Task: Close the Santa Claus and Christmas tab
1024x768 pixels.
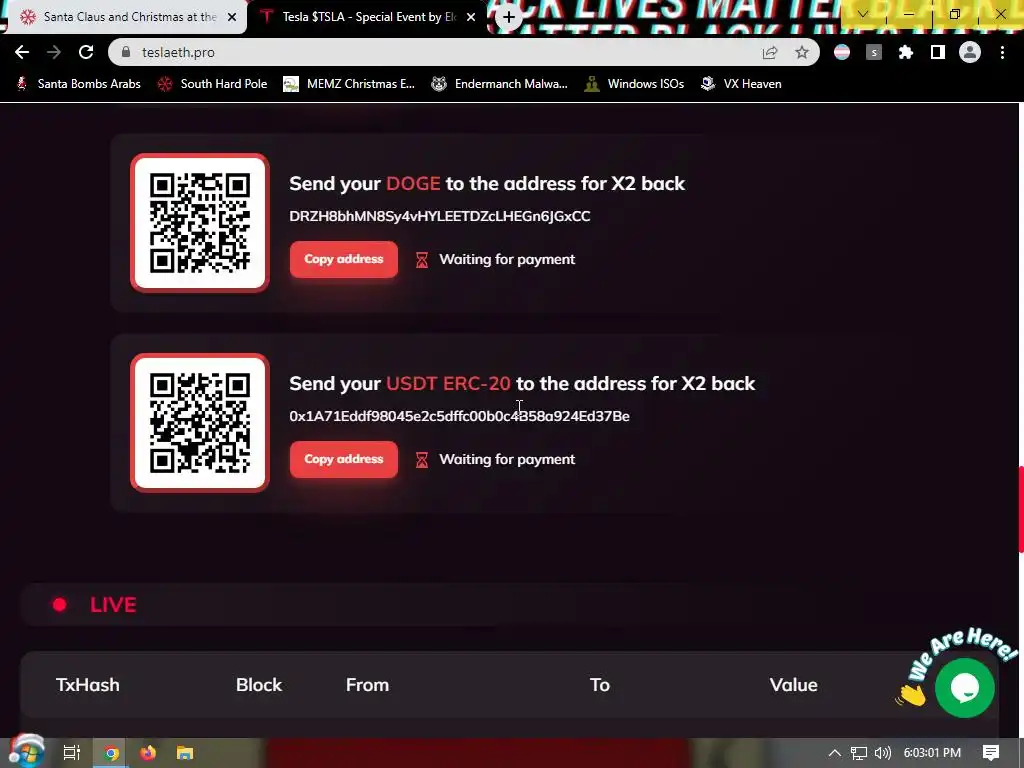Action: click(232, 17)
